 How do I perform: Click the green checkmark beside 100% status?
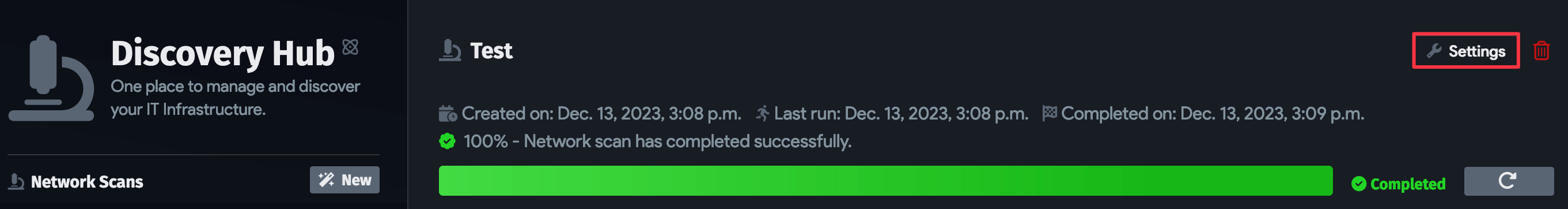point(448,141)
